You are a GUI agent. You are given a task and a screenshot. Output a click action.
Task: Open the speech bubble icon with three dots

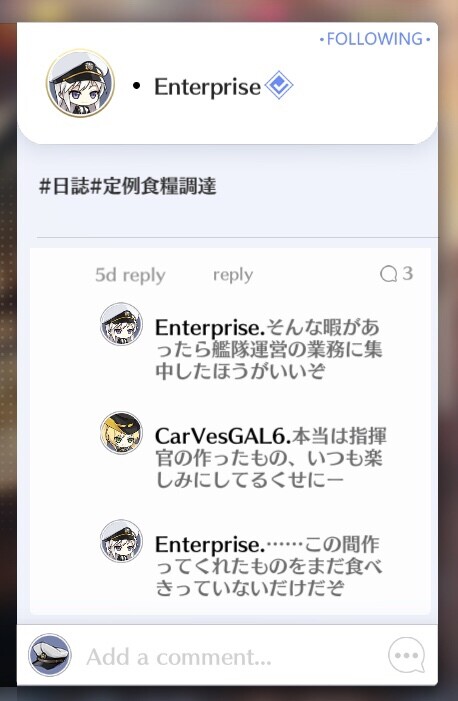407,655
